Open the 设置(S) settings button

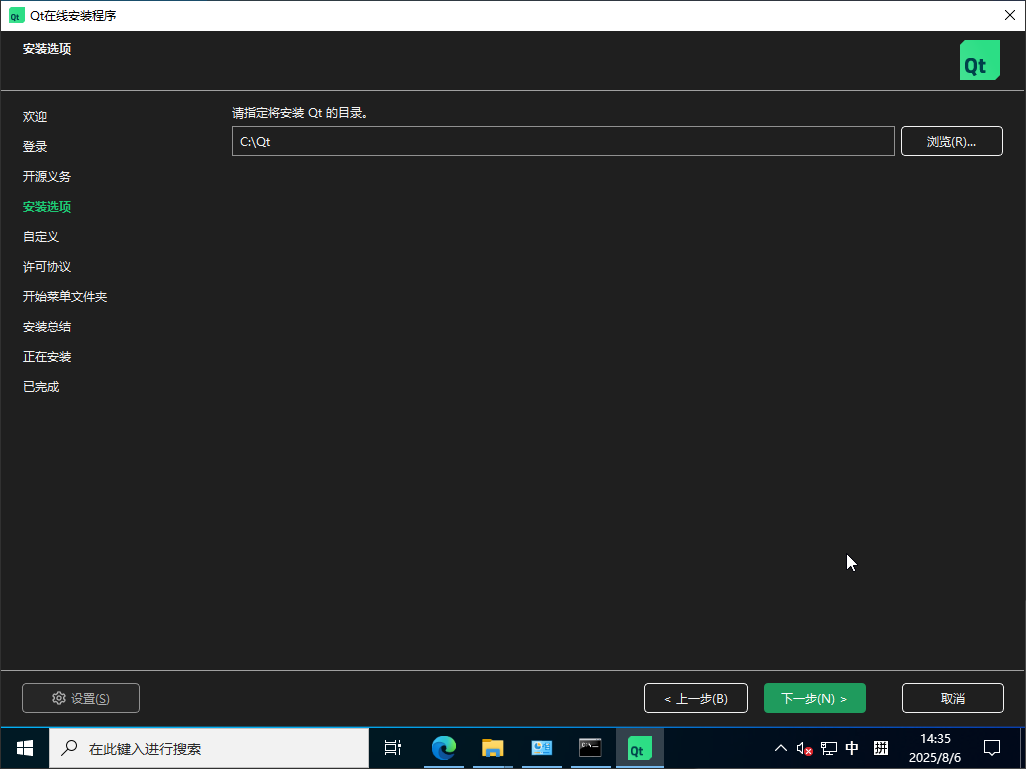(81, 698)
